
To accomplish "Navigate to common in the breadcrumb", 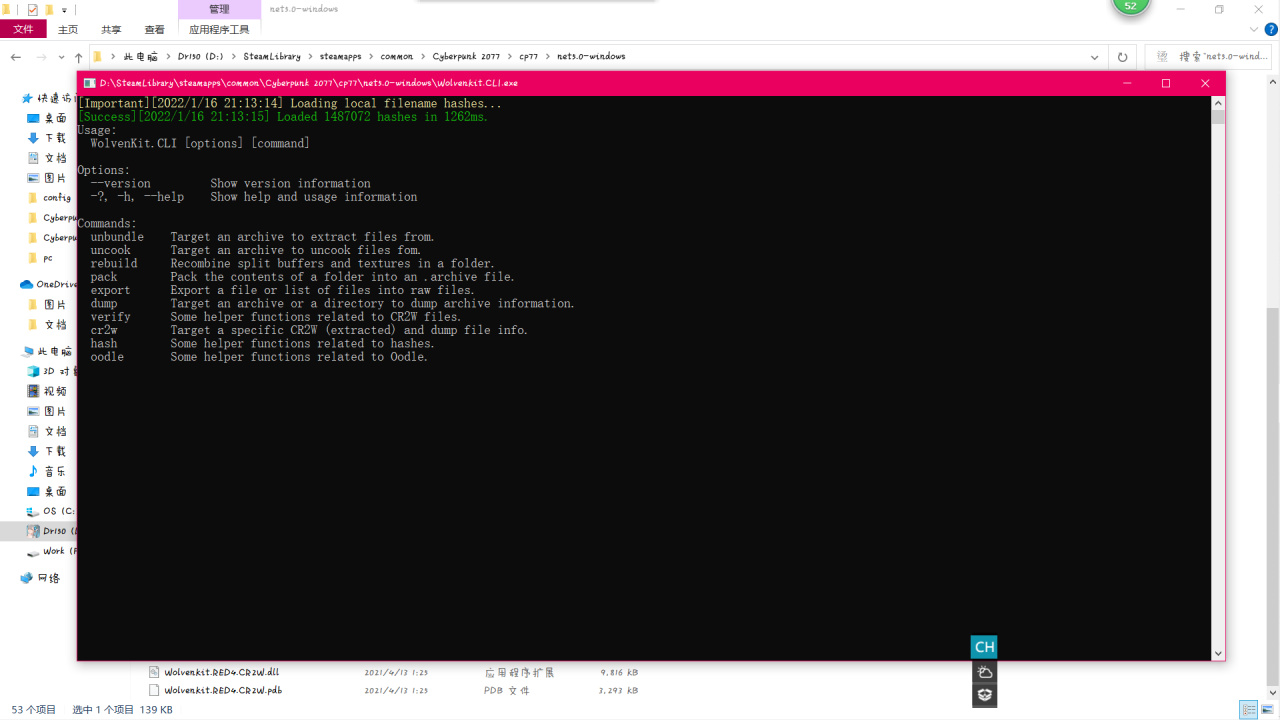I will 397,57.
